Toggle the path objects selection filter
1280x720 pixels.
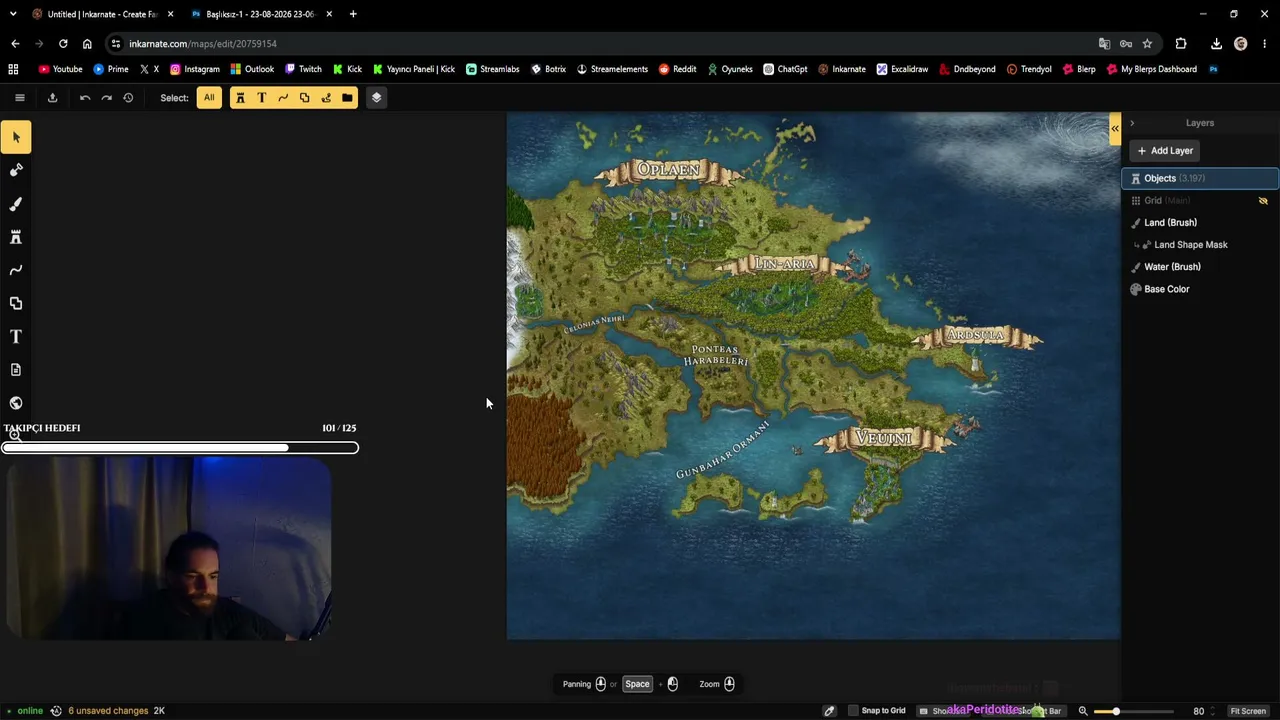[x=283, y=97]
